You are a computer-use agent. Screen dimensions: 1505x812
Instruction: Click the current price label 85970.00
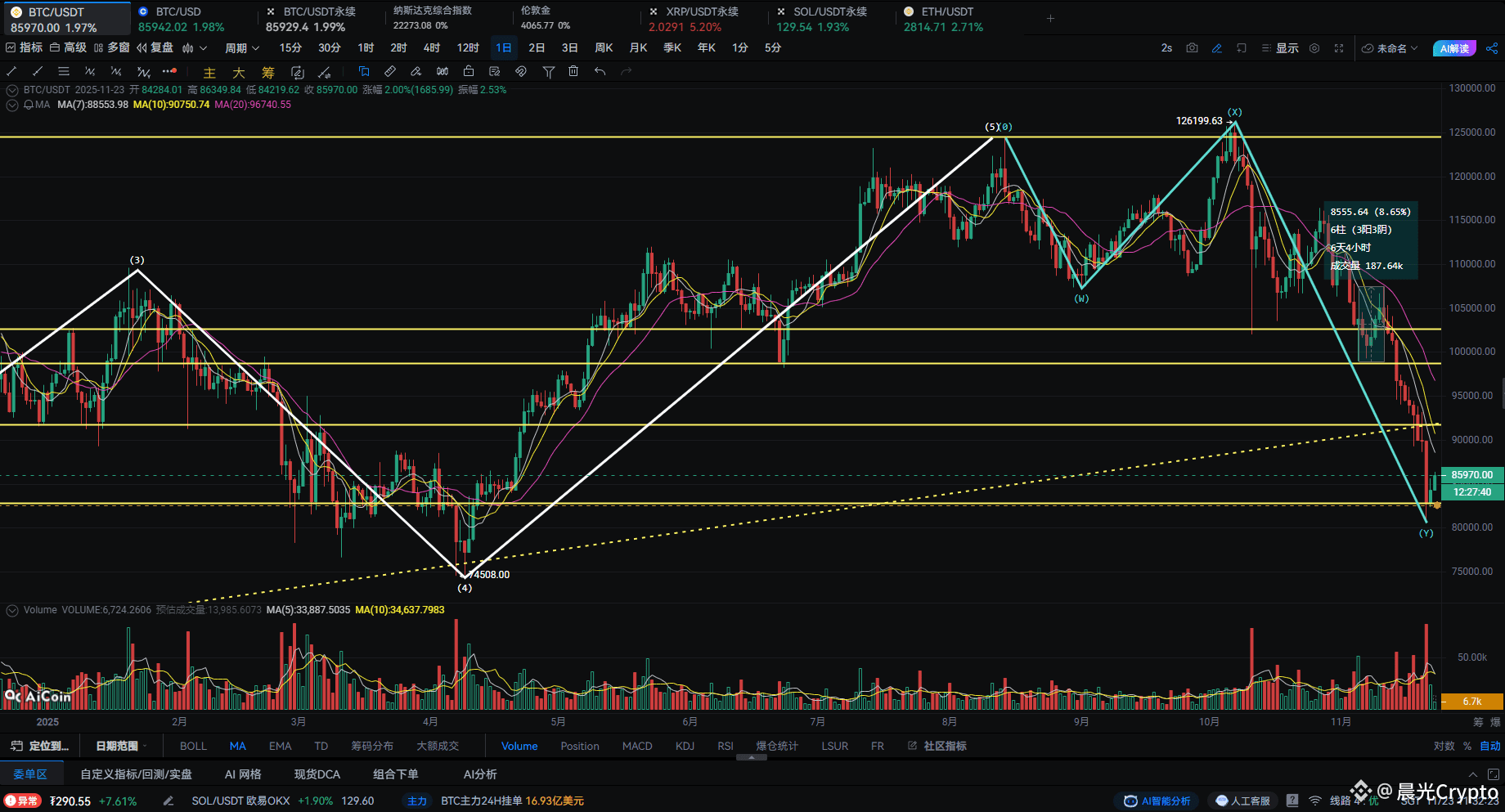[x=1471, y=475]
